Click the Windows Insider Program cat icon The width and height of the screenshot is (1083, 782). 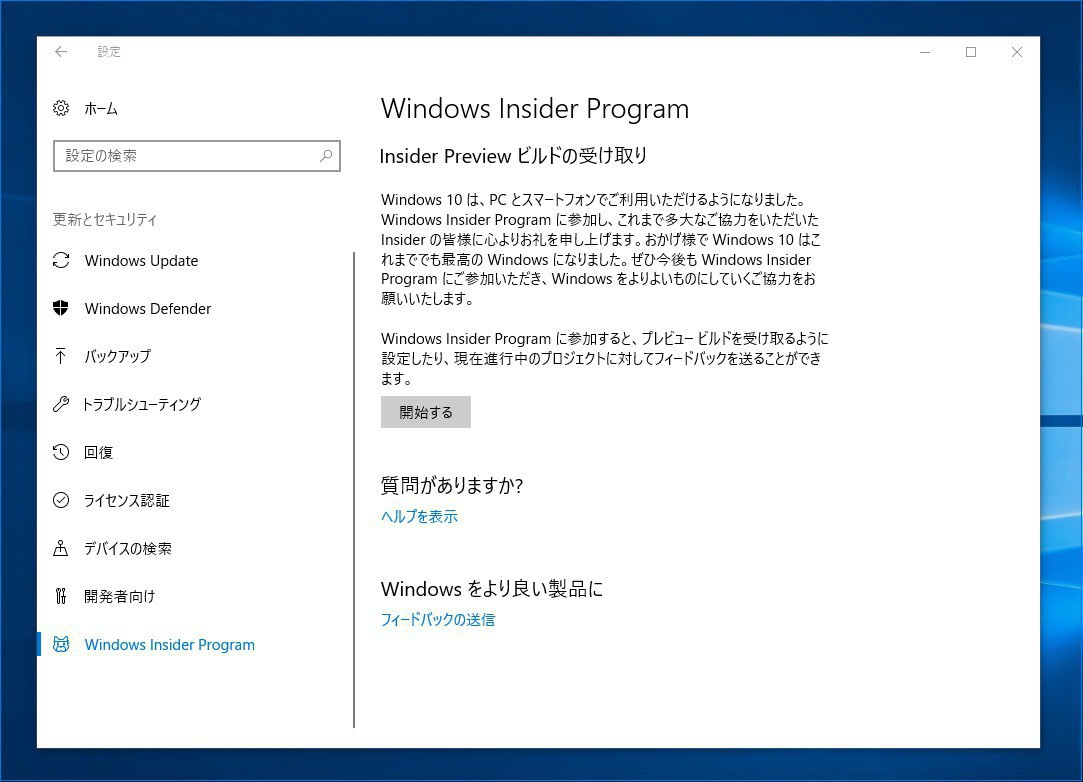coord(61,645)
